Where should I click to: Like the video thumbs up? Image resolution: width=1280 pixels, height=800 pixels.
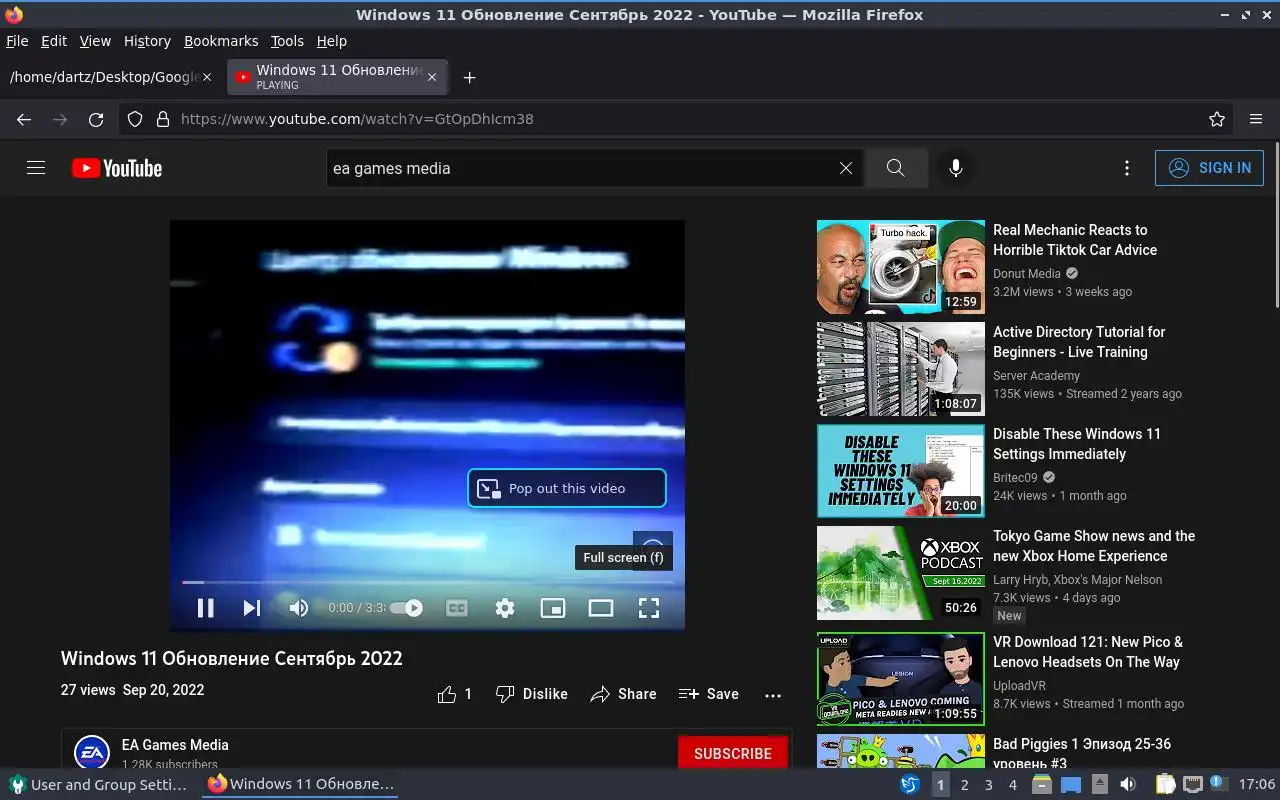455,694
